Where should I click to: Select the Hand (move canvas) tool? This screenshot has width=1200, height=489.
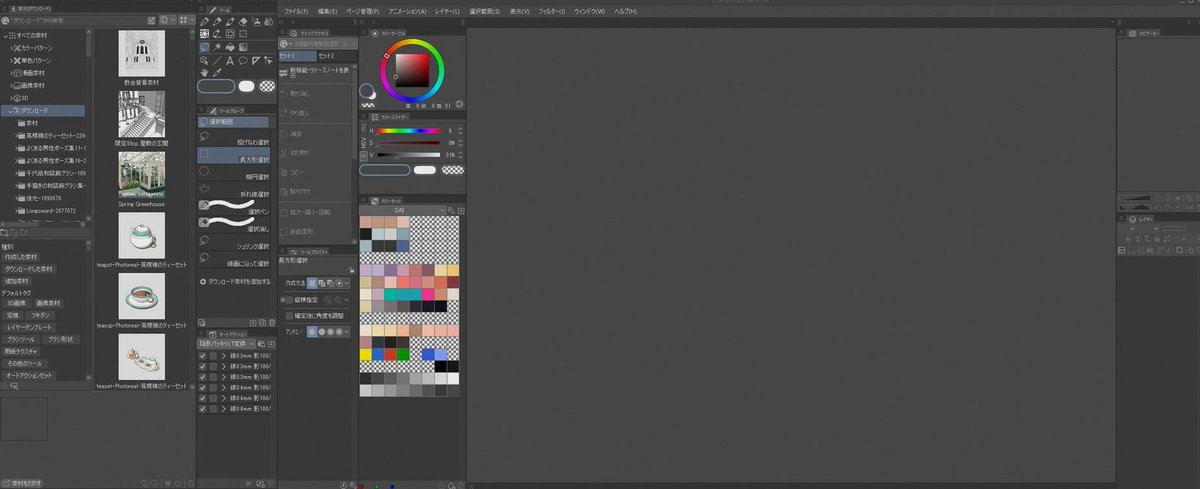click(x=204, y=72)
